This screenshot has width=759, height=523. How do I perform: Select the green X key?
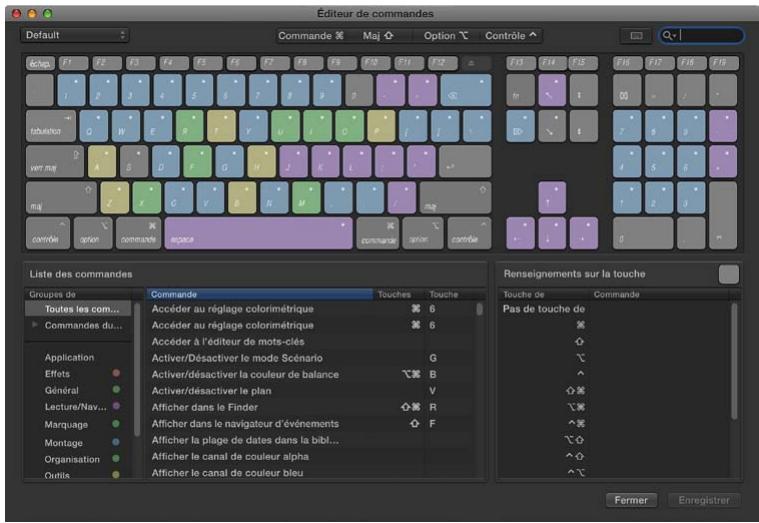pos(147,198)
